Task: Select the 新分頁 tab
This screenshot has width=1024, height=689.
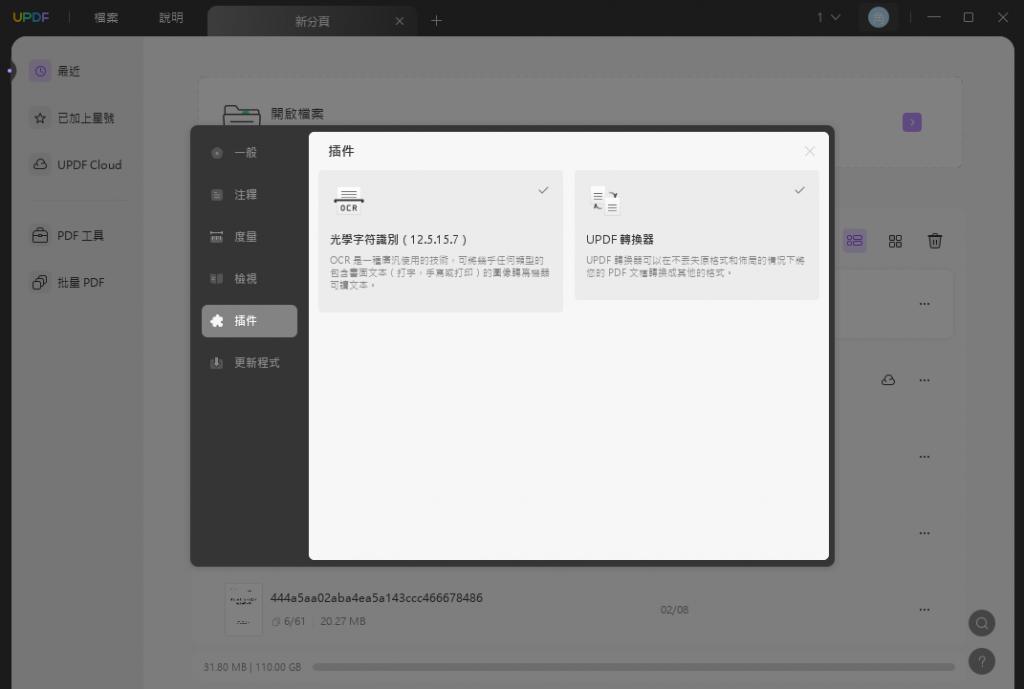Action: pyautogui.click(x=312, y=22)
